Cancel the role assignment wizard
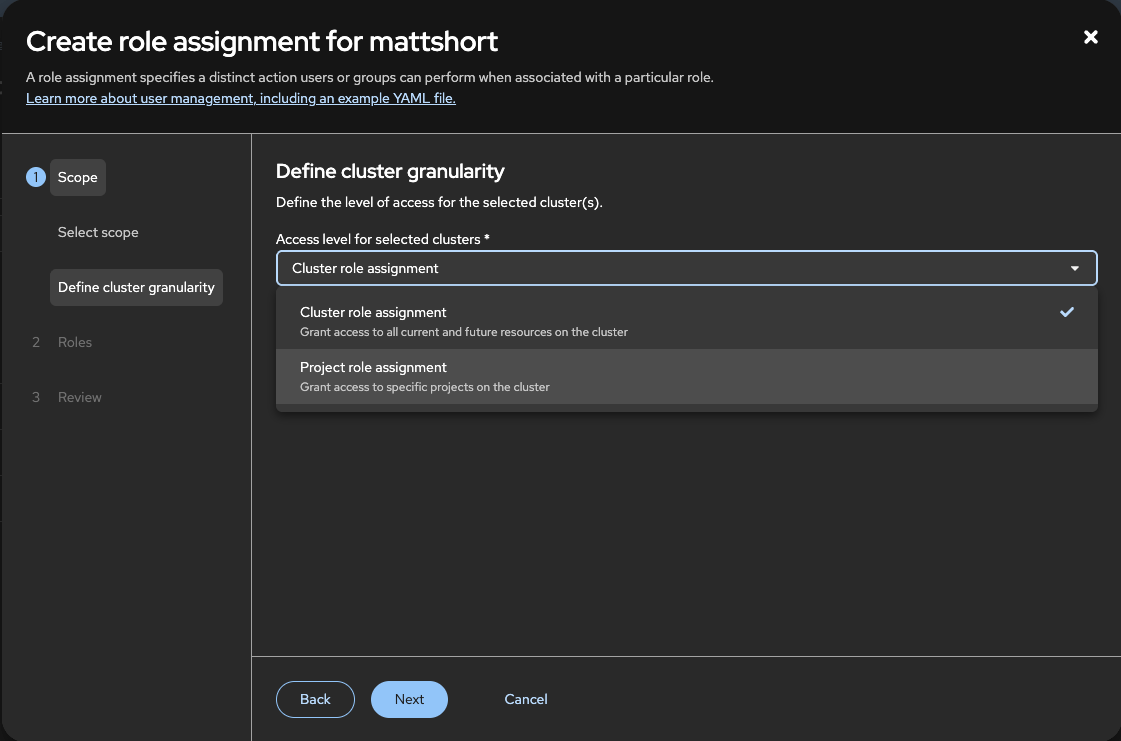 pos(526,699)
